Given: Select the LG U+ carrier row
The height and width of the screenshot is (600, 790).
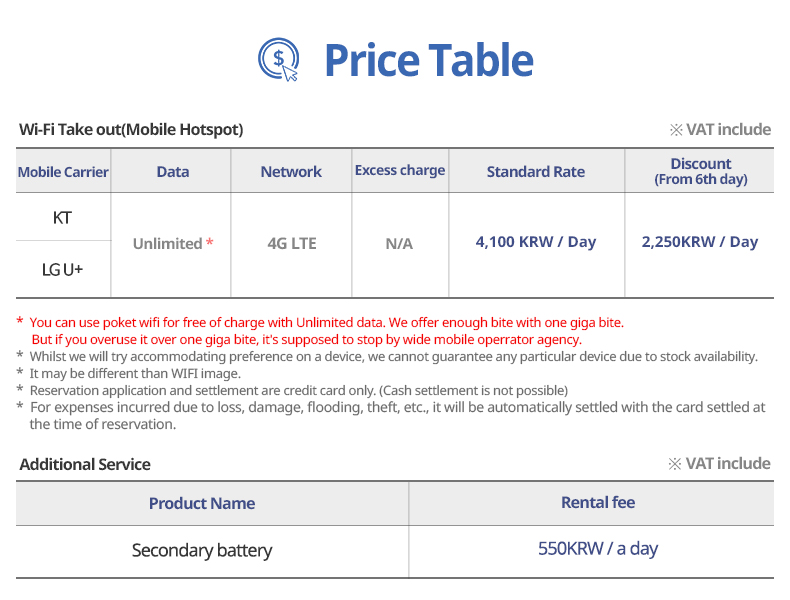Looking at the screenshot, I should [x=63, y=269].
